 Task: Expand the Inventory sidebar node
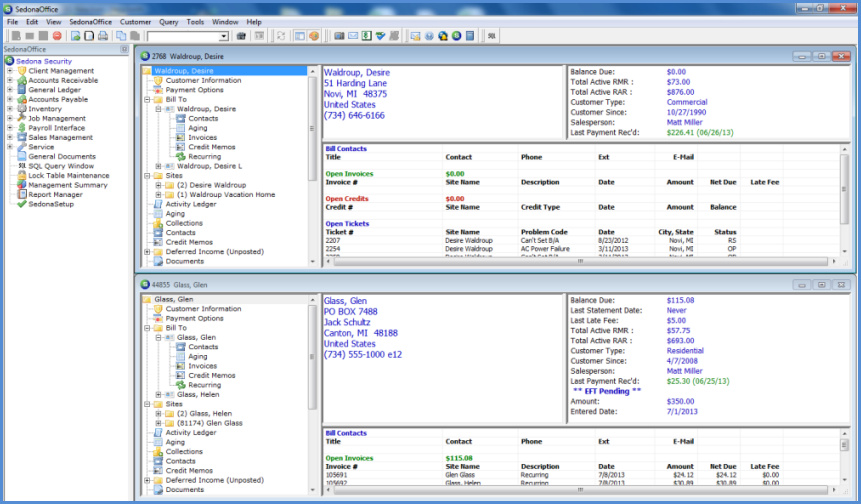pyautogui.click(x=9, y=109)
